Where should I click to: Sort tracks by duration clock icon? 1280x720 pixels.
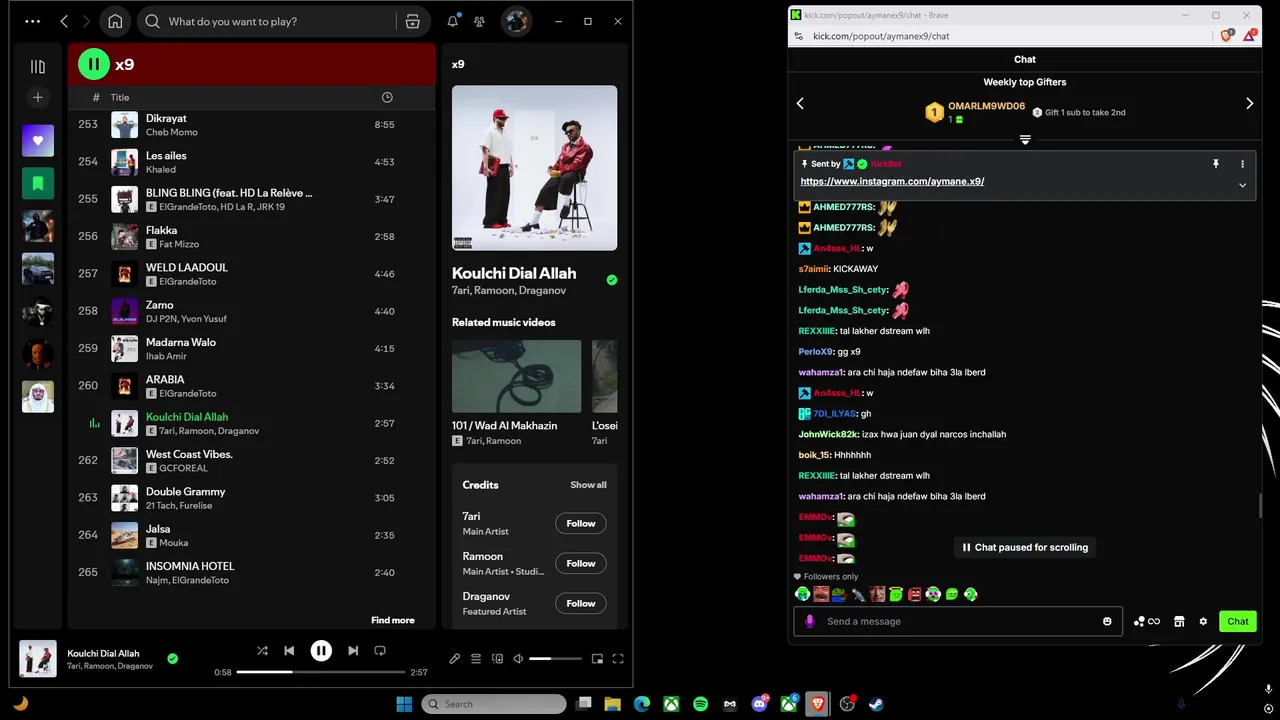(387, 97)
